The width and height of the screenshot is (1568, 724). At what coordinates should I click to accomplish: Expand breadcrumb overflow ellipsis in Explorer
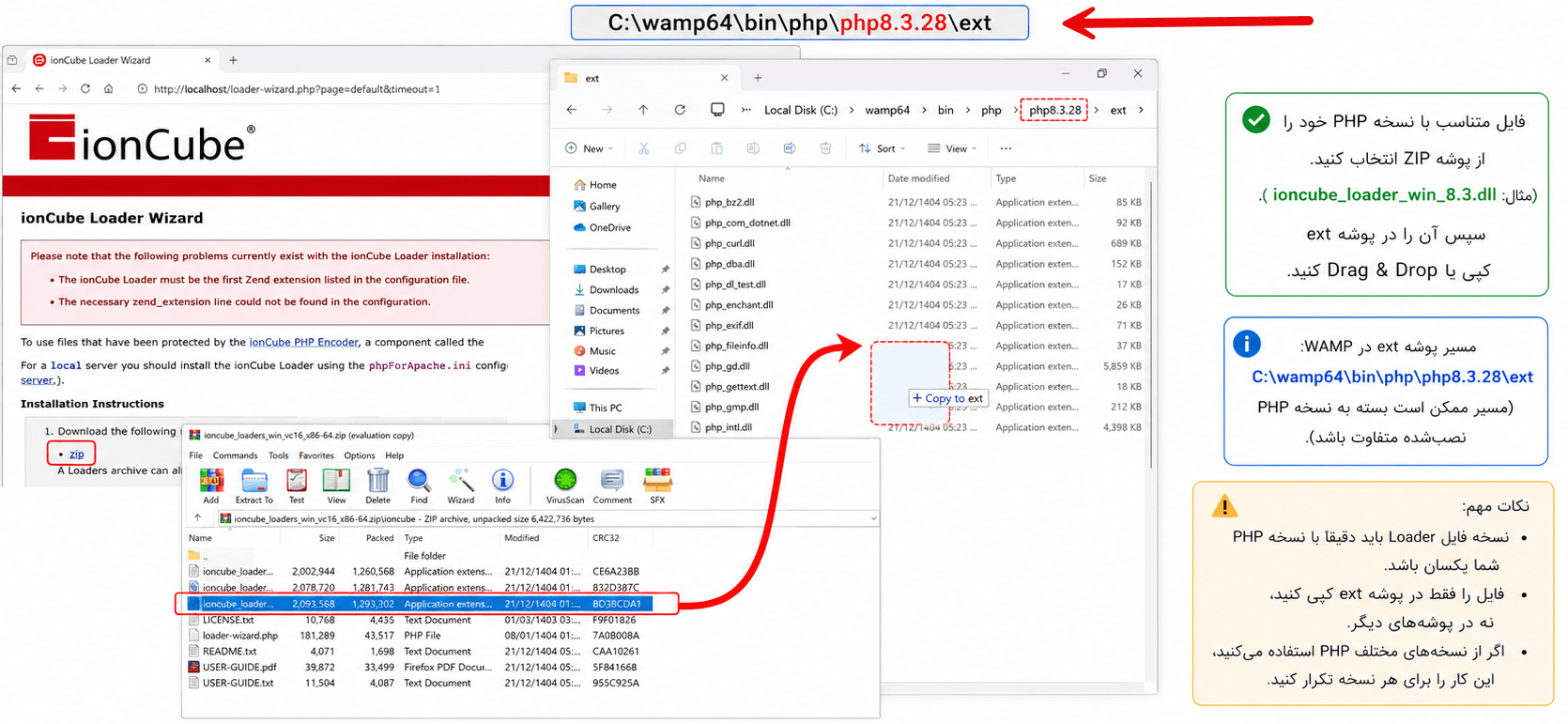click(746, 110)
